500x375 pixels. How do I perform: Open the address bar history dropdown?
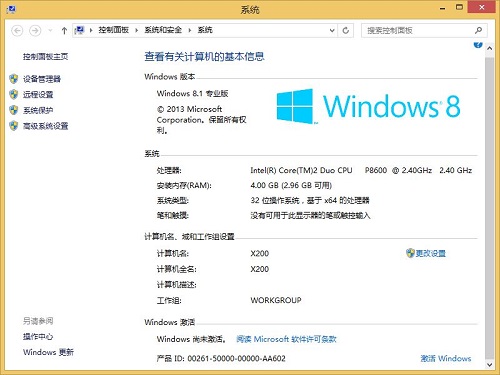pyautogui.click(x=332, y=31)
